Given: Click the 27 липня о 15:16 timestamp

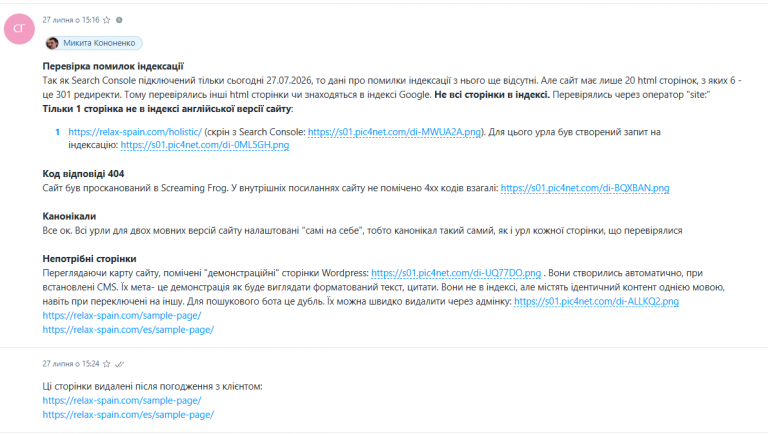Looking at the screenshot, I should pos(71,20).
